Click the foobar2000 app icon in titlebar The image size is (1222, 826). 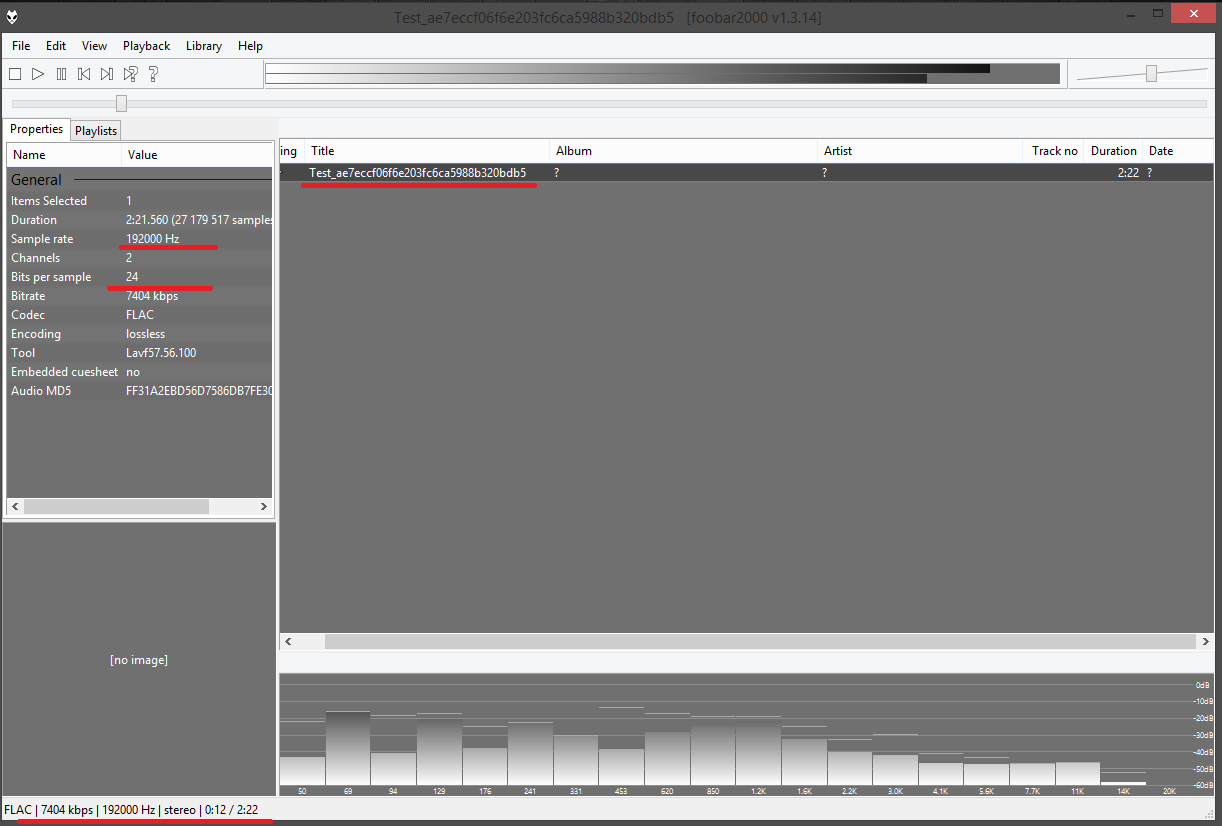click(x=10, y=16)
